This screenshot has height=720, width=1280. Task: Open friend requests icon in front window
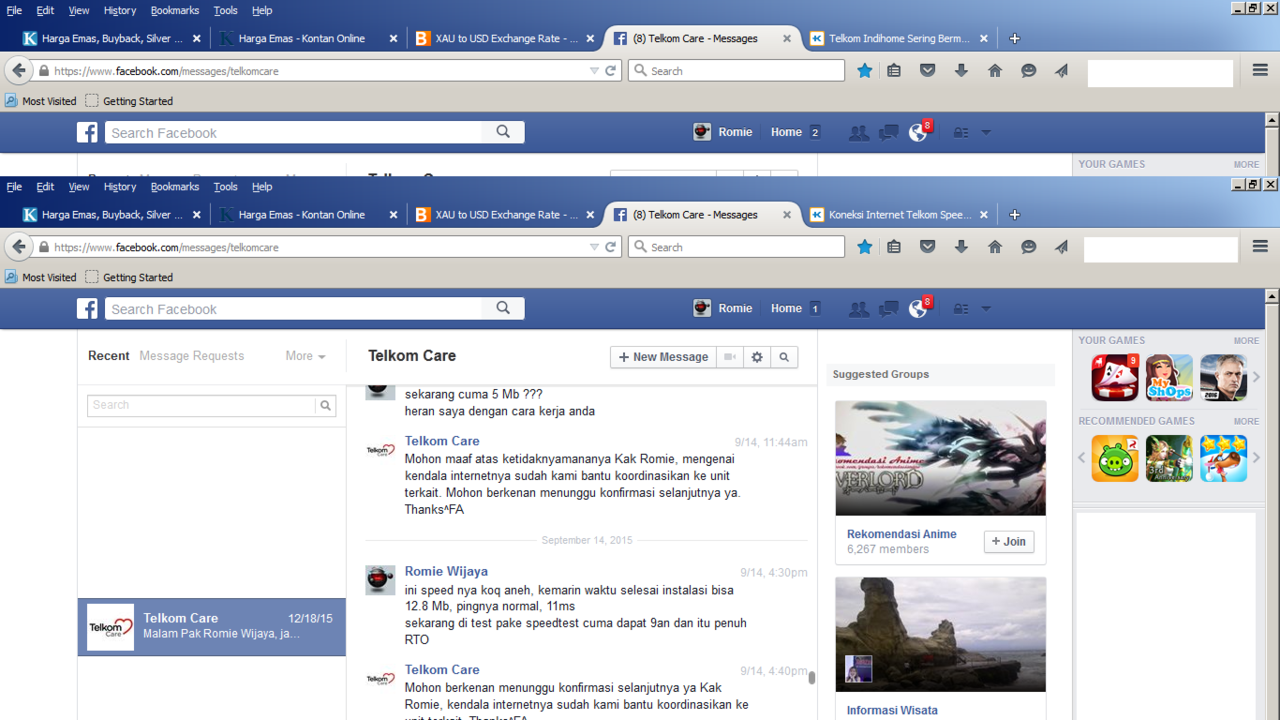pyautogui.click(x=858, y=309)
